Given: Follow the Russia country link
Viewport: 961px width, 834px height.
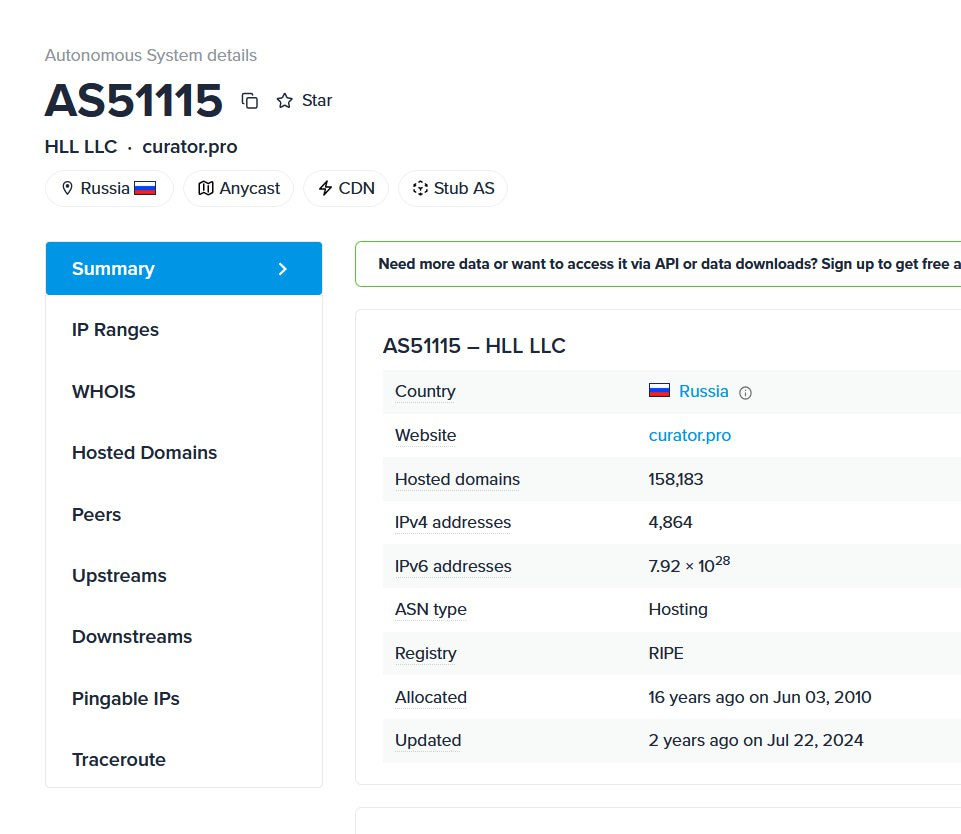Looking at the screenshot, I should (x=704, y=391).
